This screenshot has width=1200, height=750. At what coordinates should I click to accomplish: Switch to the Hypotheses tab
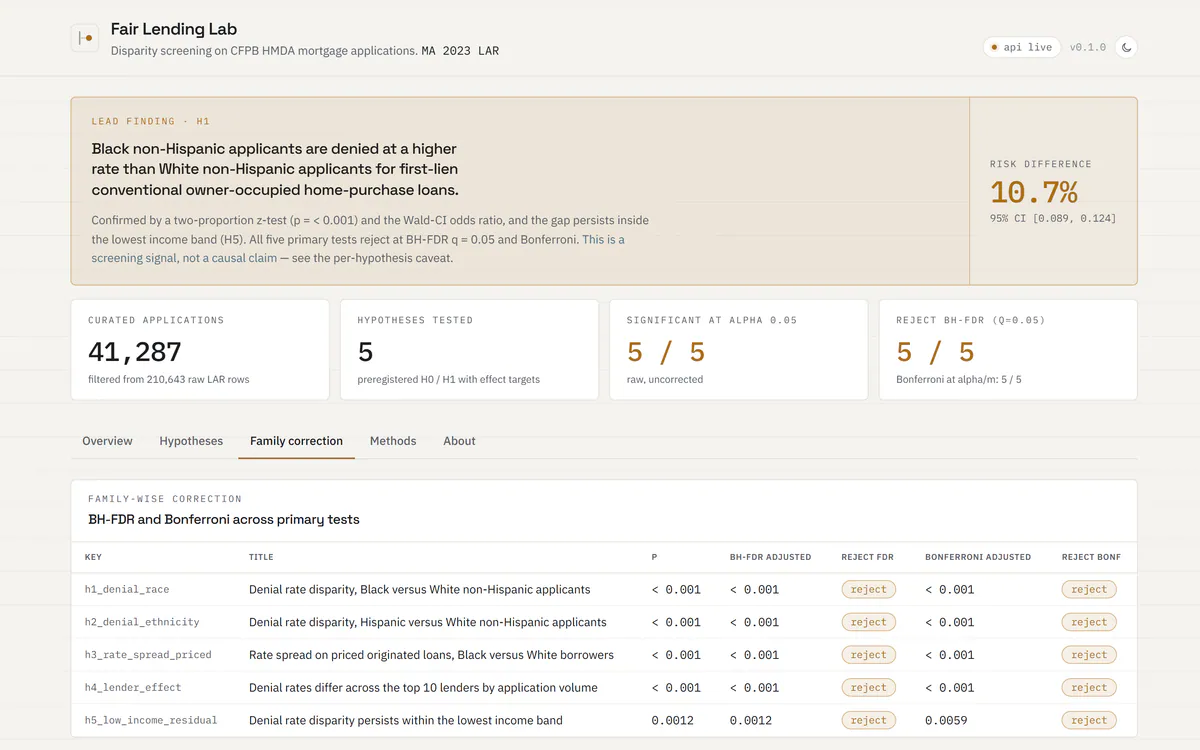[191, 441]
